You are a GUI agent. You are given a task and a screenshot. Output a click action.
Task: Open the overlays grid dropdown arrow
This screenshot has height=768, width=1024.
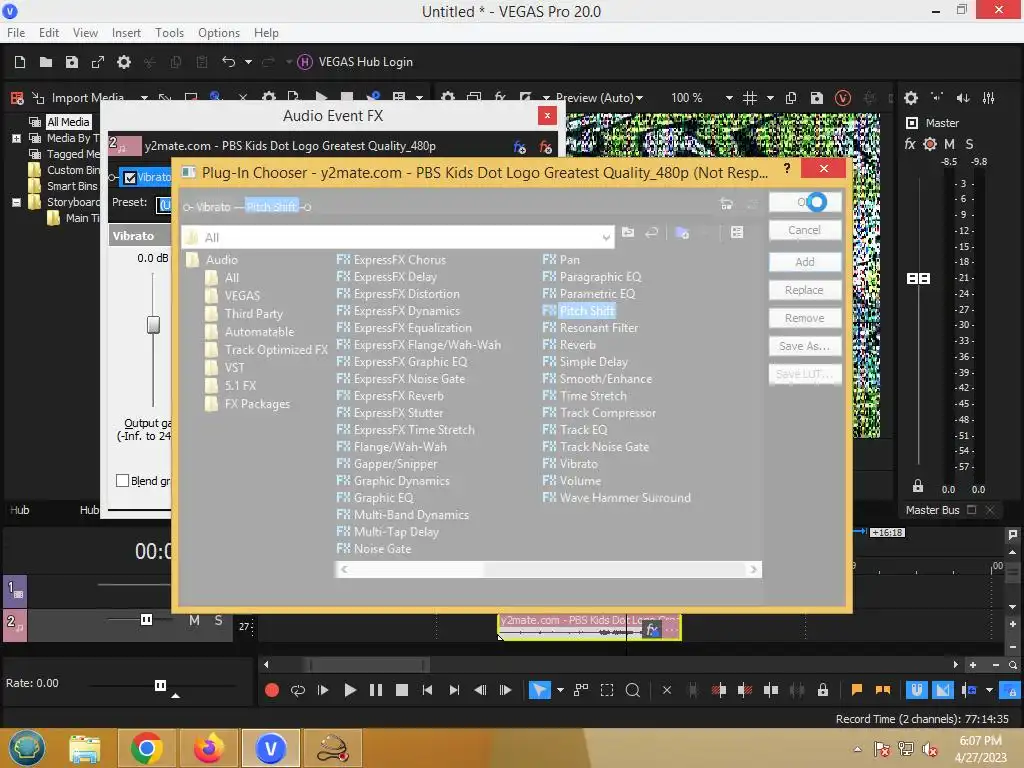point(770,98)
